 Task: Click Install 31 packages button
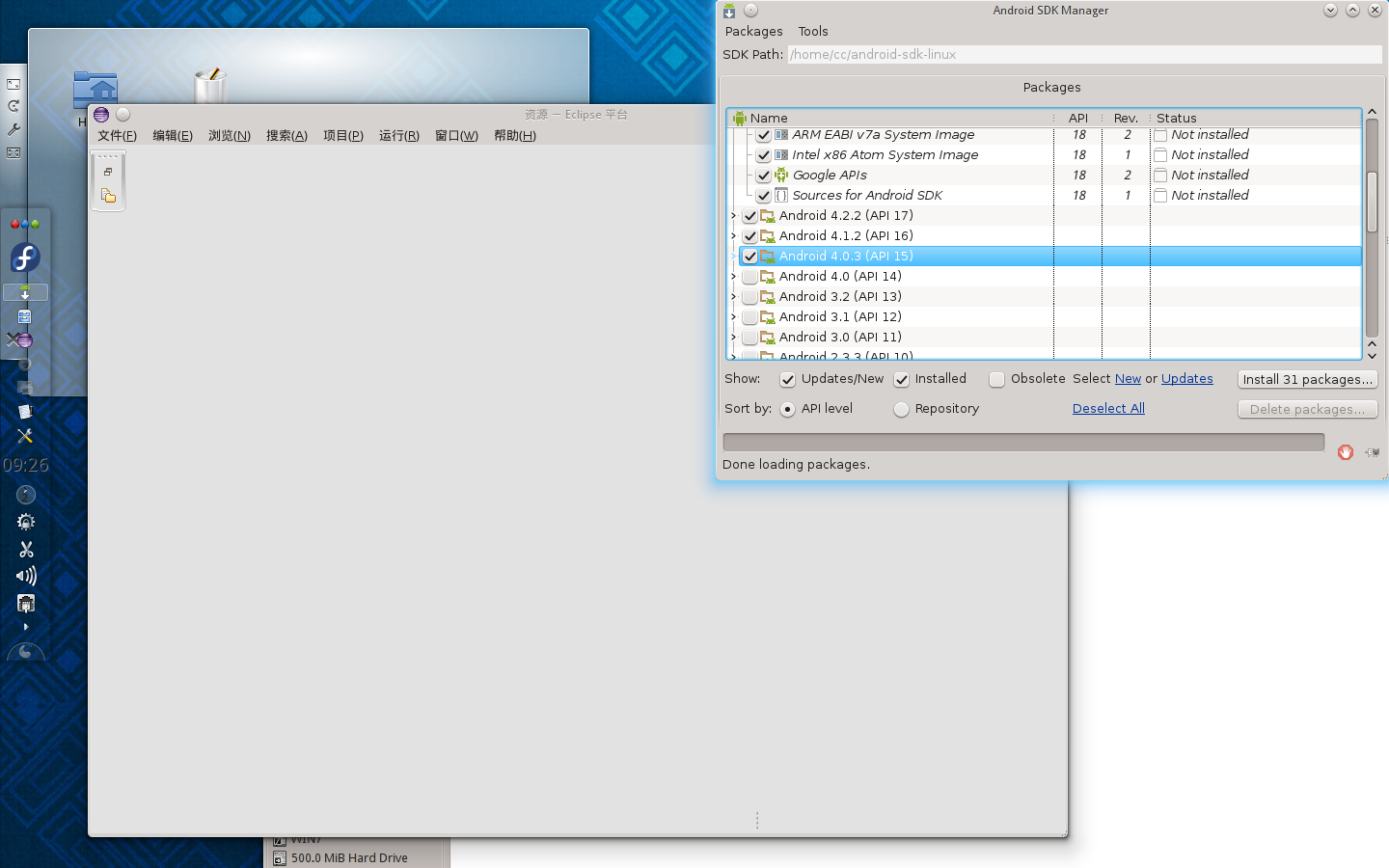tap(1307, 379)
